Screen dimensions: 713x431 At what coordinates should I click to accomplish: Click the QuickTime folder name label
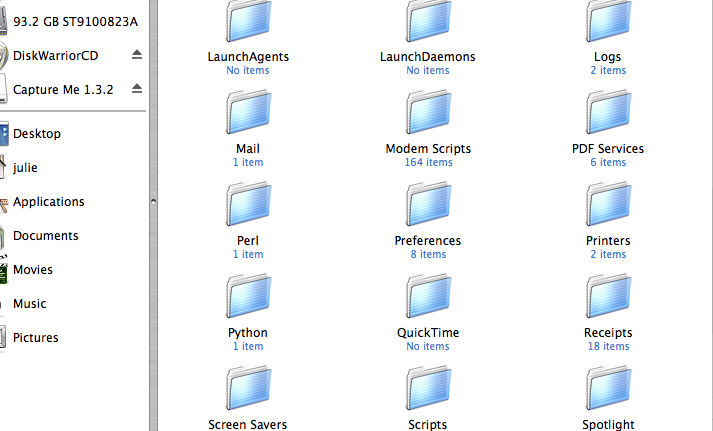428,333
